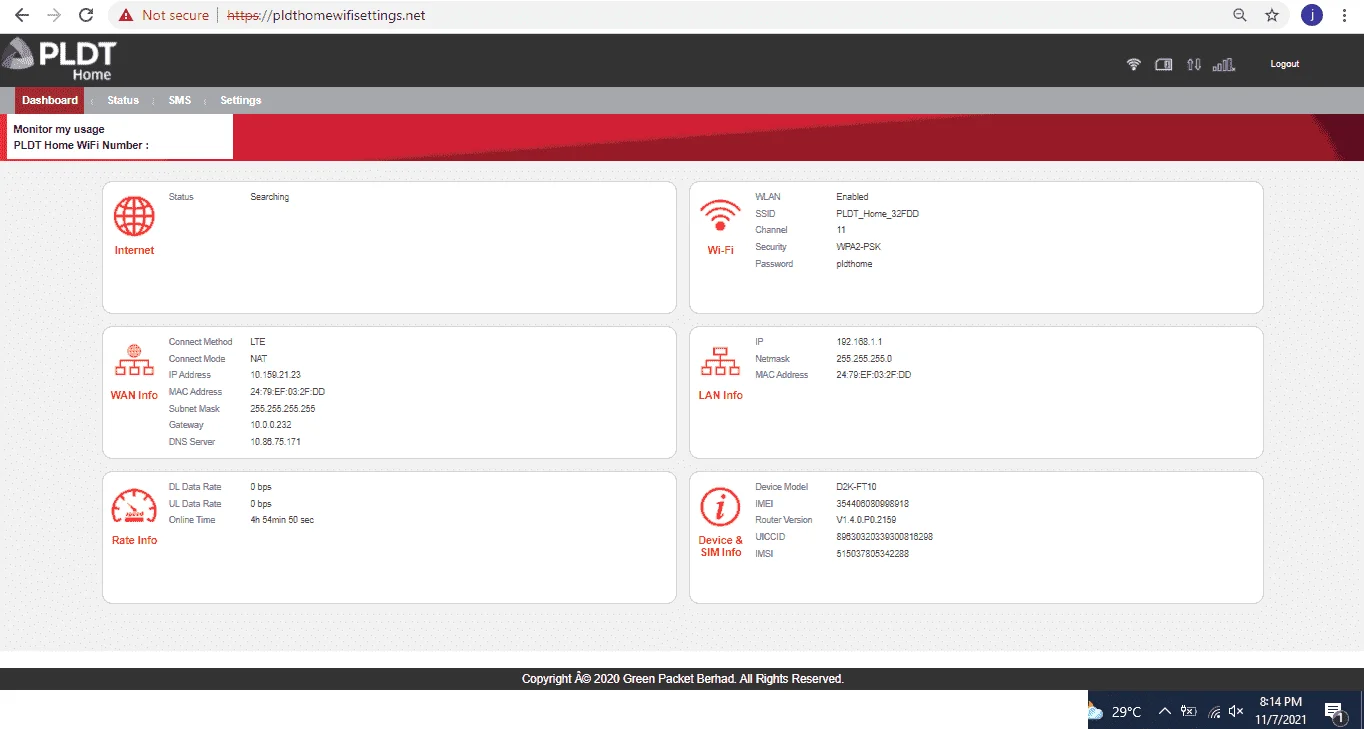Open the Chrome profile avatar

(x=1311, y=15)
